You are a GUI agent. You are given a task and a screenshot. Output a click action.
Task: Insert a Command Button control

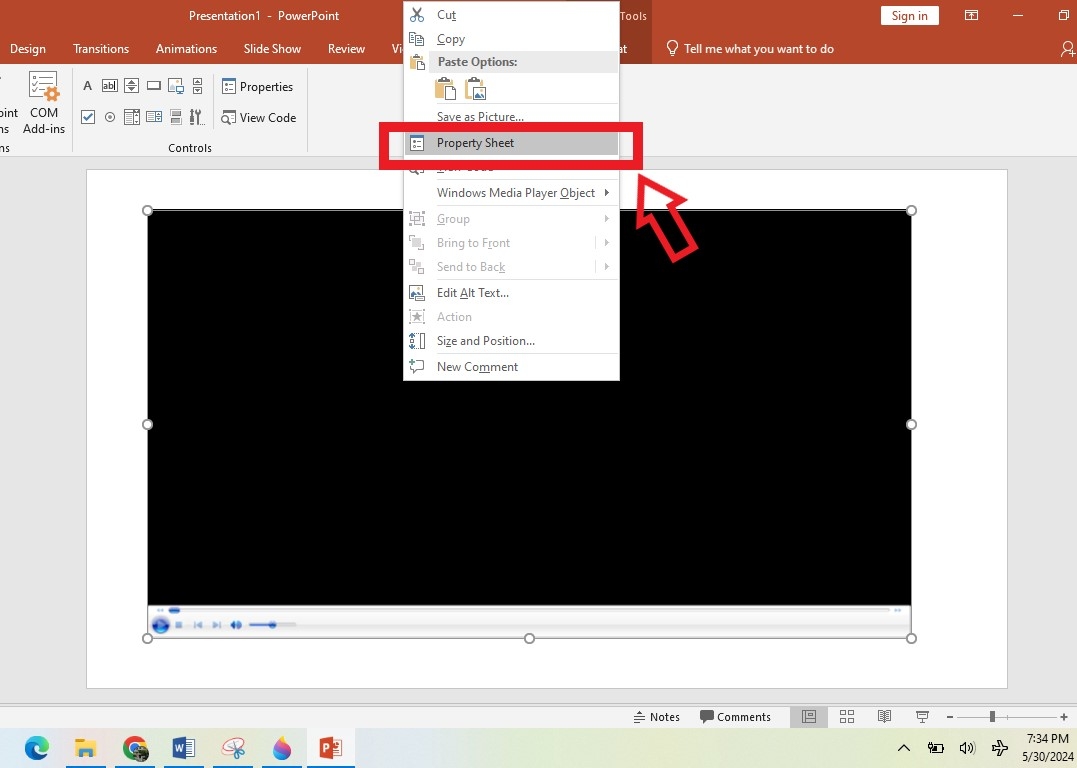(152, 85)
